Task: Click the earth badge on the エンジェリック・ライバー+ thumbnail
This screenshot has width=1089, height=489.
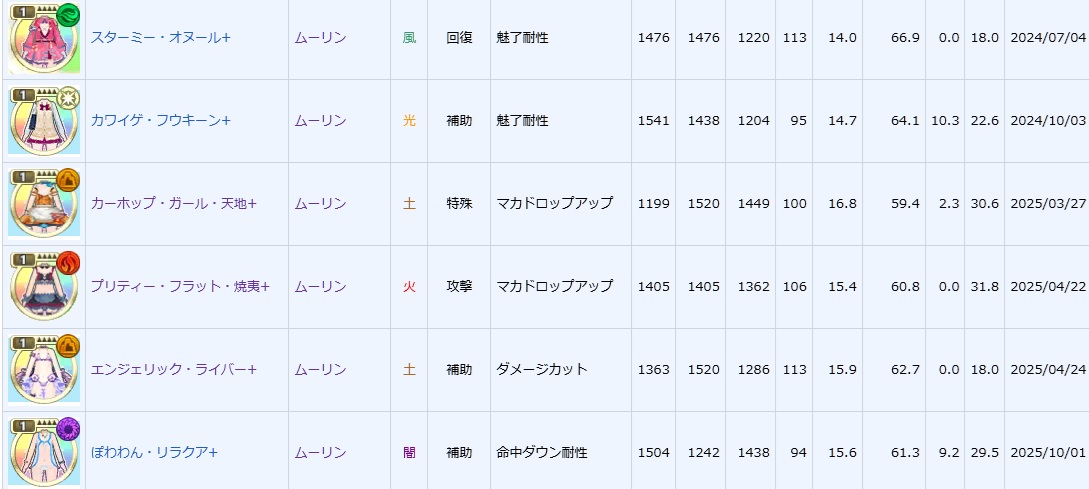Action: [x=67, y=347]
